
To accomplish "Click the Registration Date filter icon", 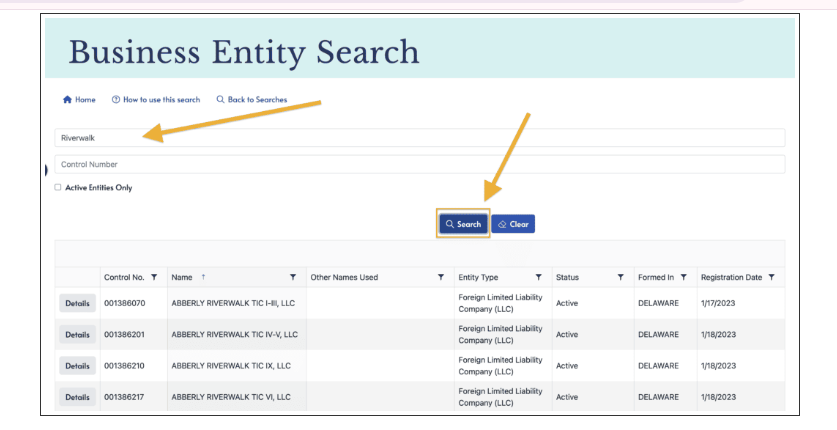I will [x=771, y=277].
